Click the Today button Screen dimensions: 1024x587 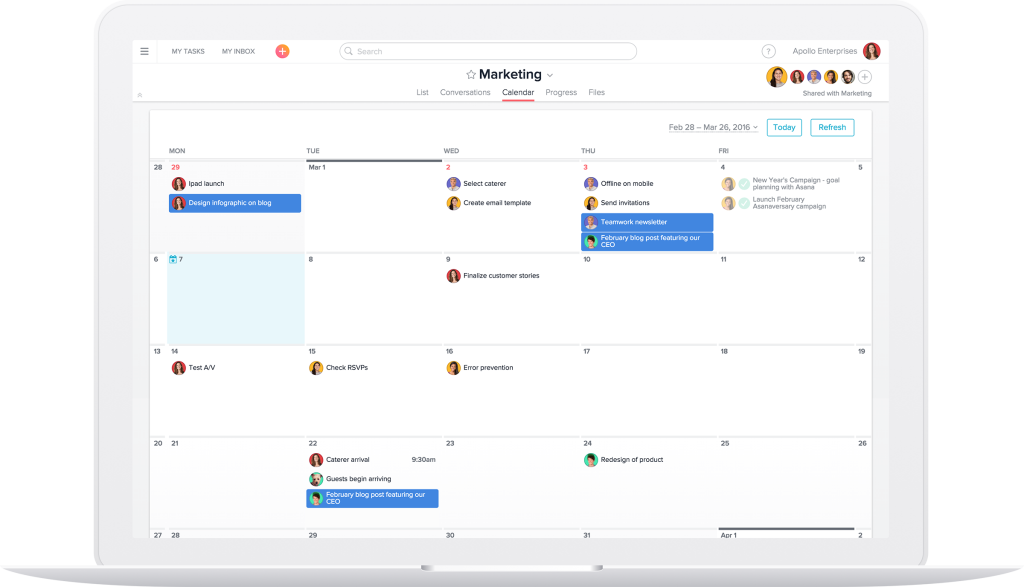point(784,127)
